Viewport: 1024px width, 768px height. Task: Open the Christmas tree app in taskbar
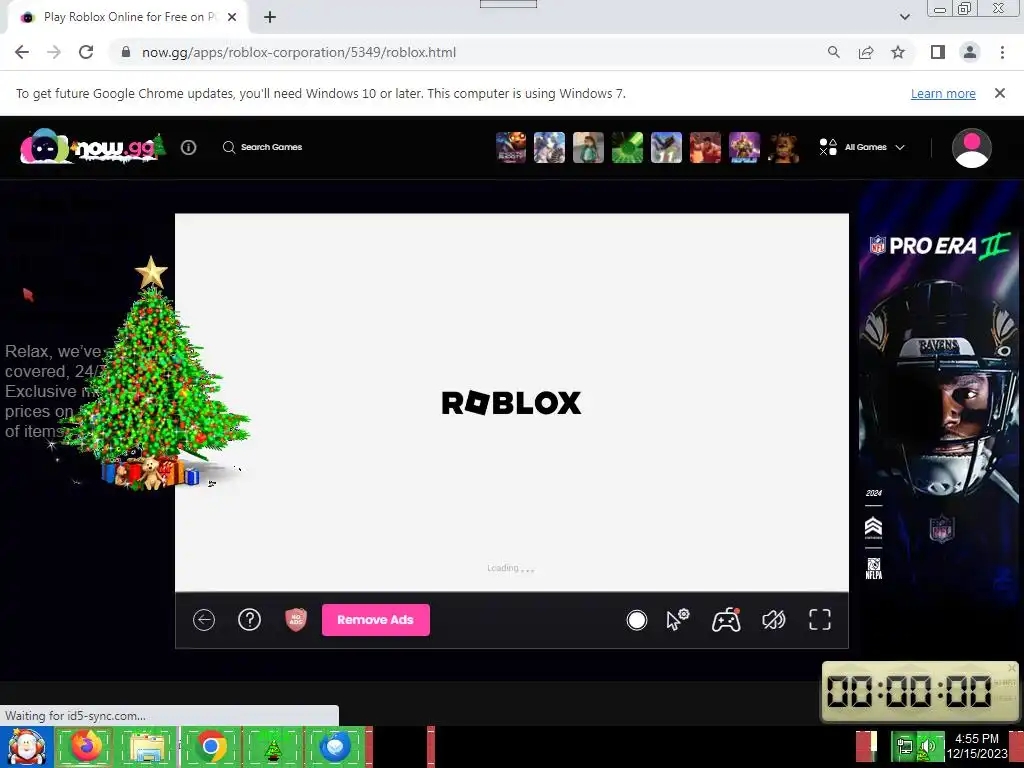[272, 746]
